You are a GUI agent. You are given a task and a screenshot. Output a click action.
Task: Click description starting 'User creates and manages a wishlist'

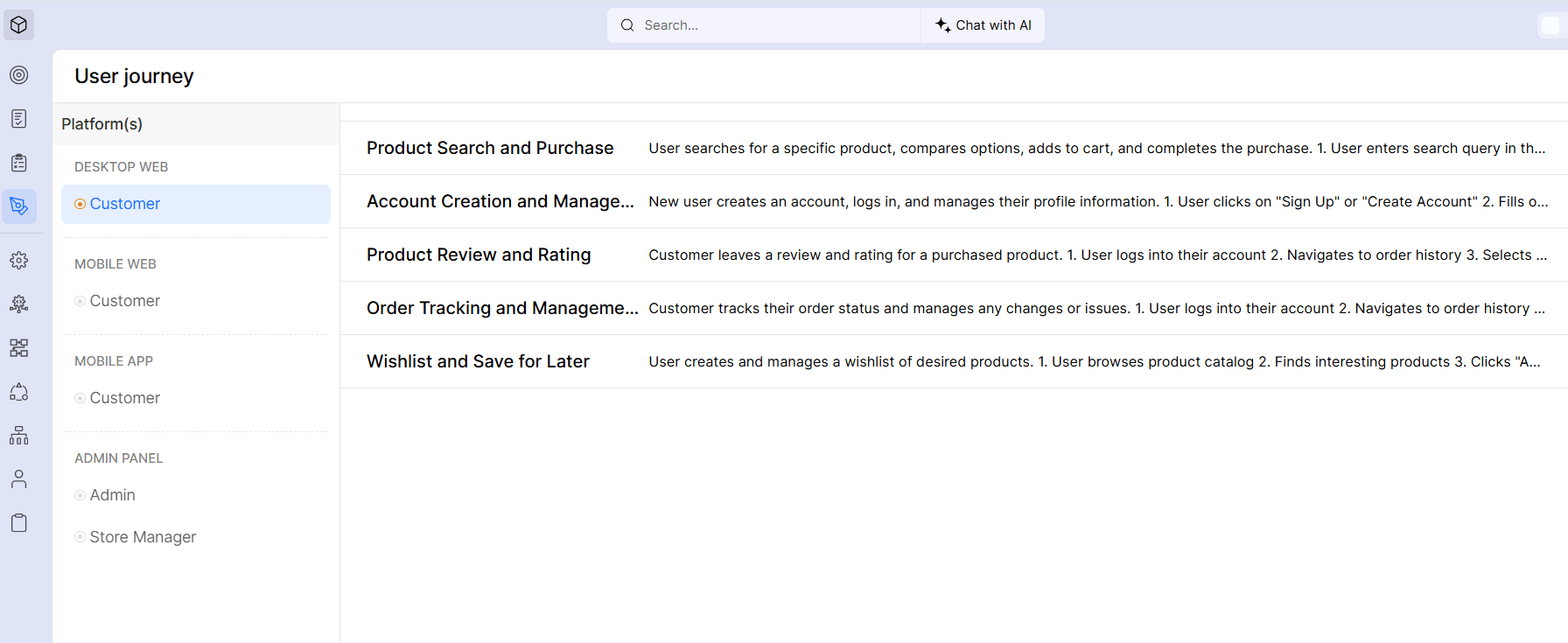[x=1095, y=362]
